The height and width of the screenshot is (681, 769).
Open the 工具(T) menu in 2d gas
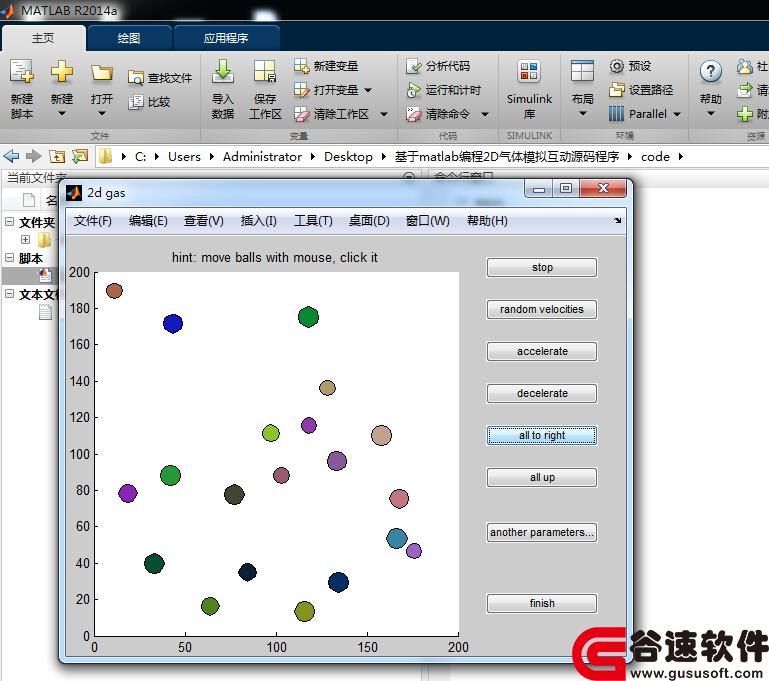[x=313, y=221]
